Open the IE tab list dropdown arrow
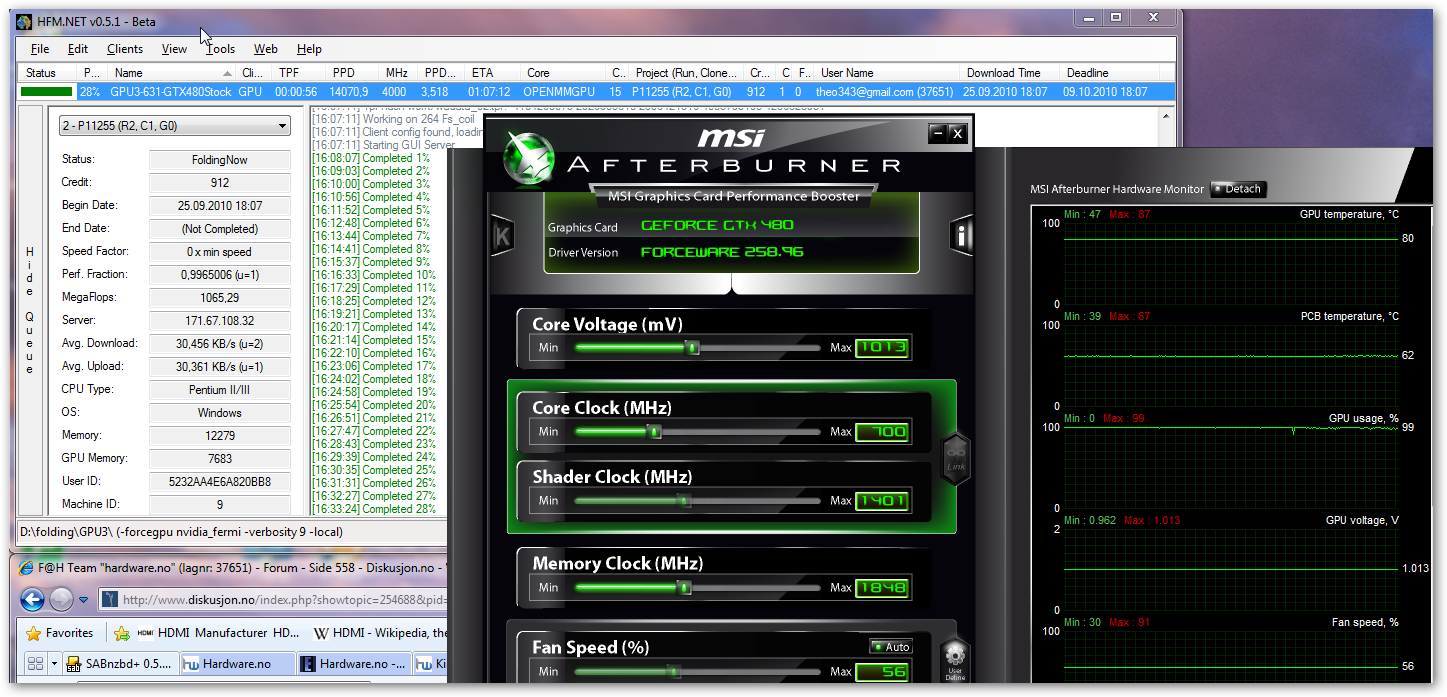The width and height of the screenshot is (1447, 697). (x=54, y=664)
